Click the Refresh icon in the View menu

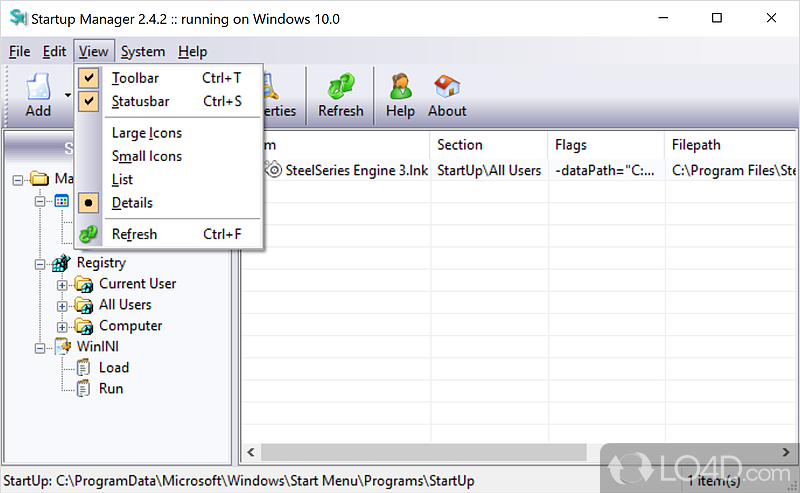[x=88, y=234]
